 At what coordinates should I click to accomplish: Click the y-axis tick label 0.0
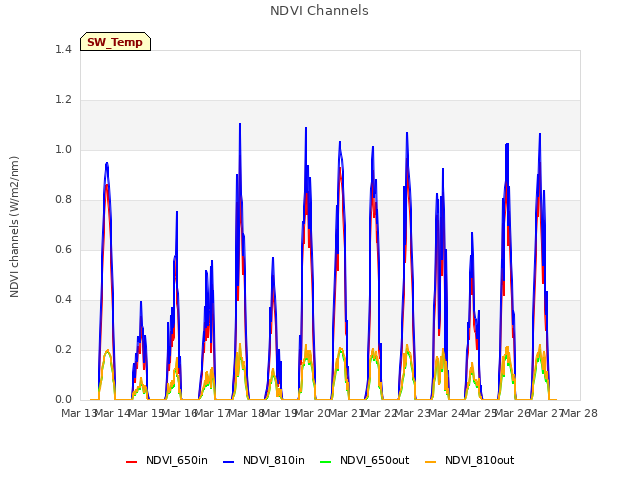(63, 400)
